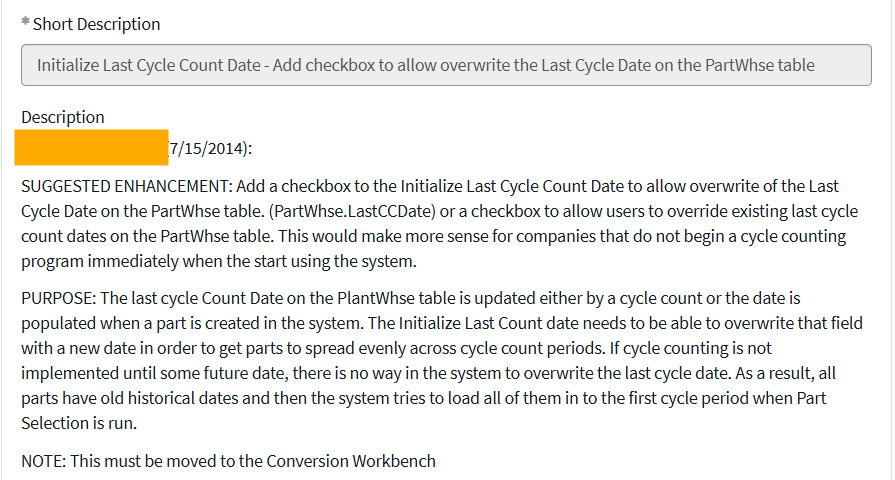This screenshot has width=895, height=480.
Task: Click the PURPOSE heading text
Action: [59, 298]
